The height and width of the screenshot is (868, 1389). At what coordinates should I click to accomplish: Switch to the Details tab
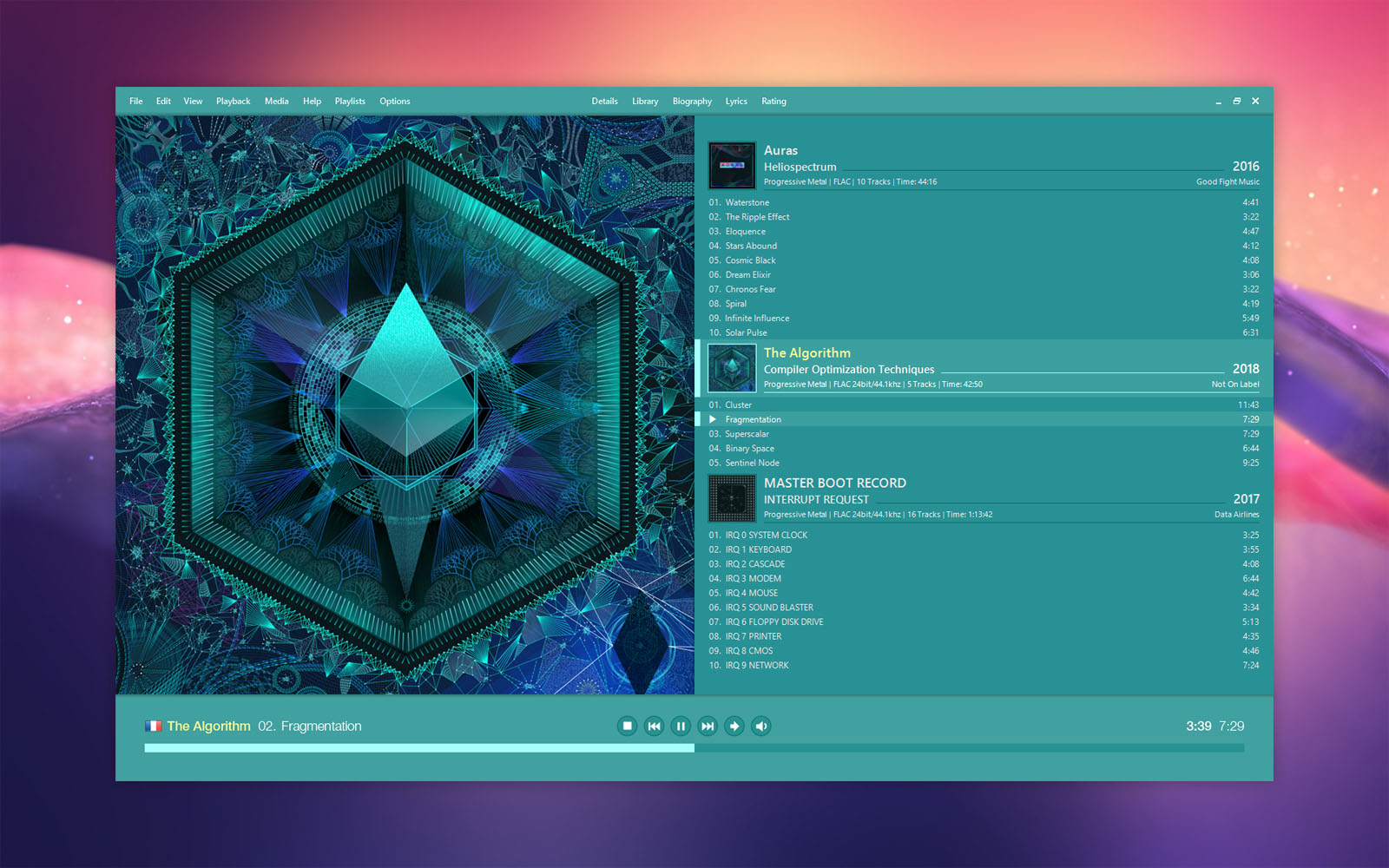coord(605,102)
